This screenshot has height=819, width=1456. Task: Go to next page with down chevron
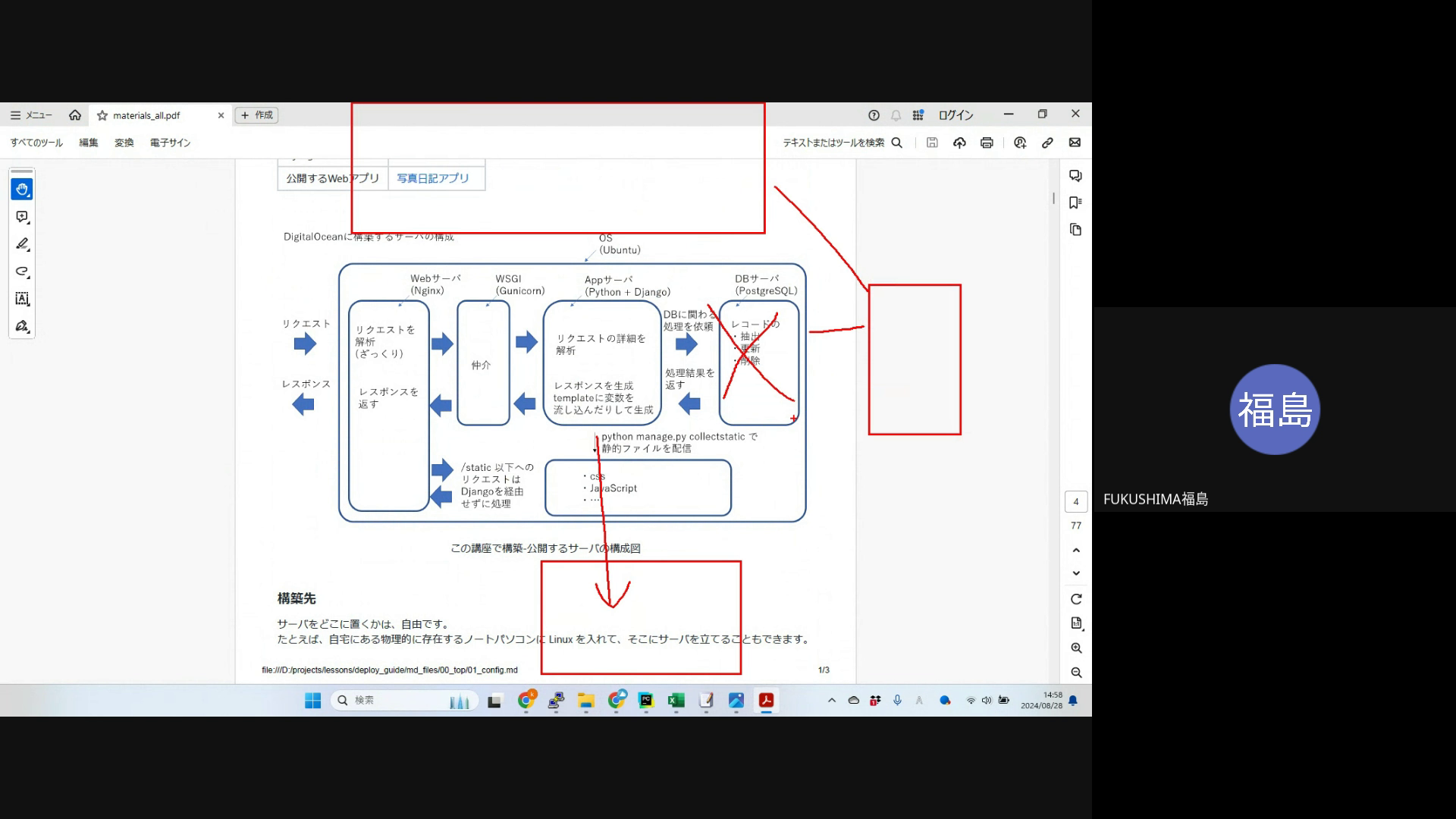point(1076,573)
